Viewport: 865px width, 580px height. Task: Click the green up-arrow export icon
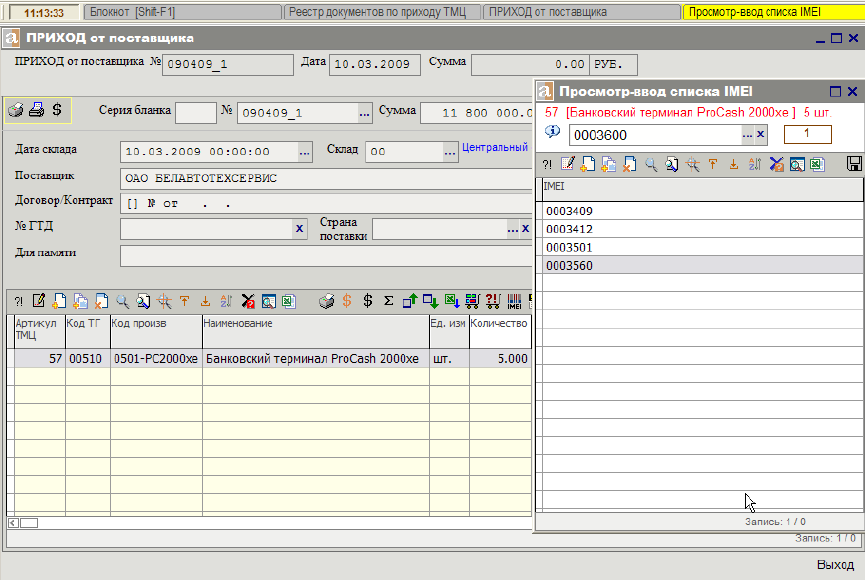click(410, 301)
